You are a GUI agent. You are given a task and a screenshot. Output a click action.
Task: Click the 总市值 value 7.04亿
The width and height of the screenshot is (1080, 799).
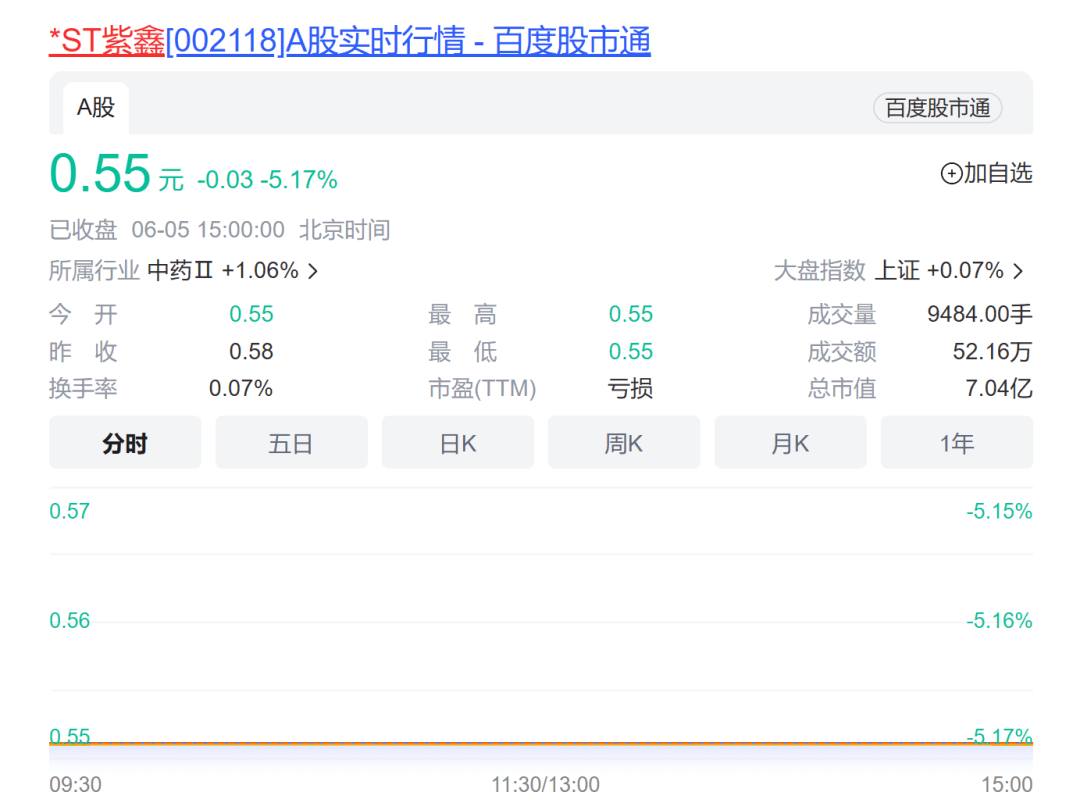(999, 388)
